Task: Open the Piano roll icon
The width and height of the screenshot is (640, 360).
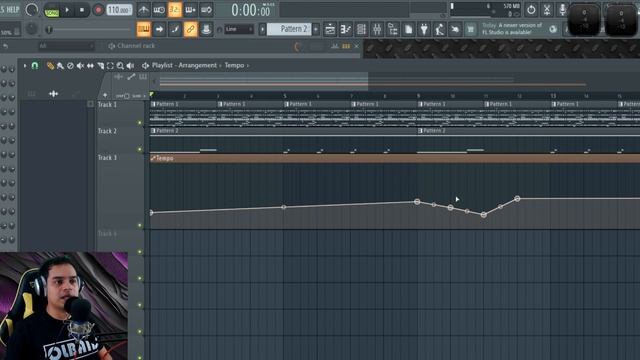Action: coord(345,29)
